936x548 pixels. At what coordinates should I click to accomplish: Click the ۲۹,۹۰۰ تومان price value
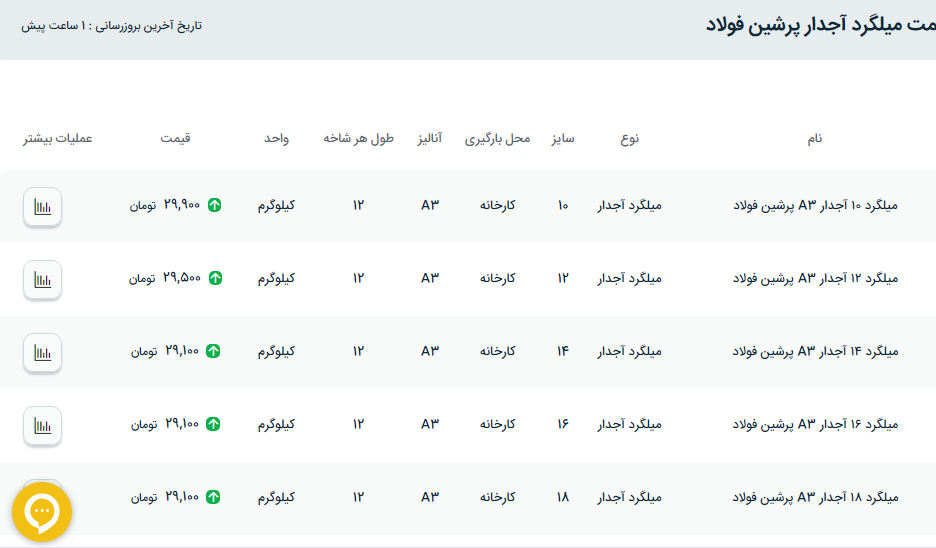(165, 206)
